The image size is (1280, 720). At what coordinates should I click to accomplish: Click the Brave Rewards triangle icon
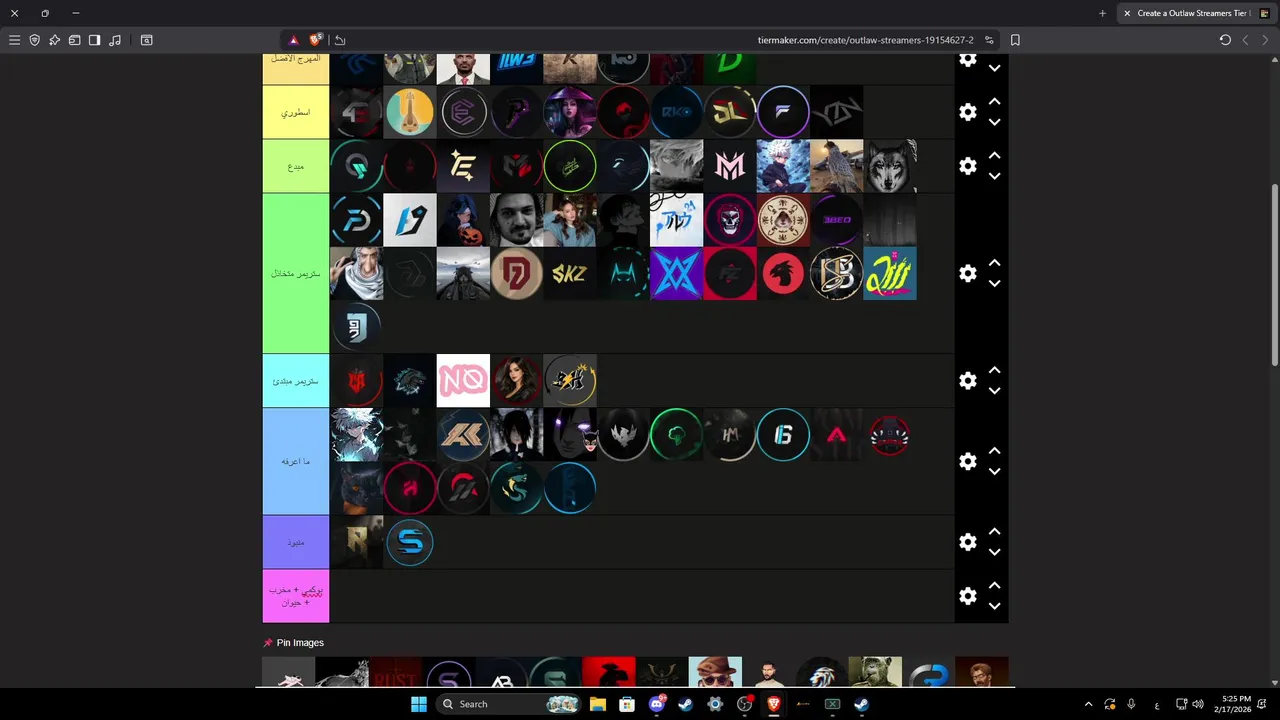[294, 40]
